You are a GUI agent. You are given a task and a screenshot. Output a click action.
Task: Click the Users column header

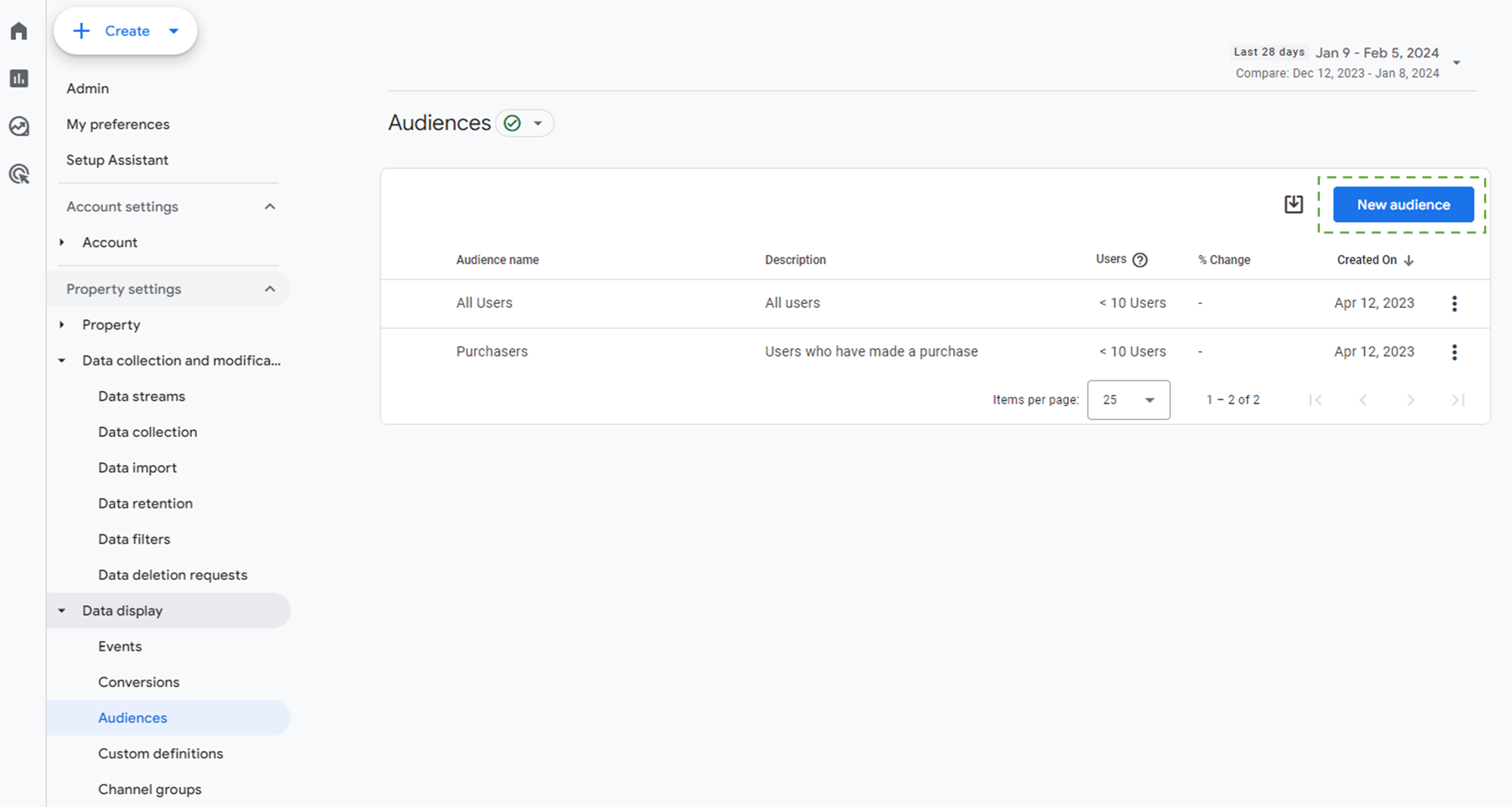1111,259
